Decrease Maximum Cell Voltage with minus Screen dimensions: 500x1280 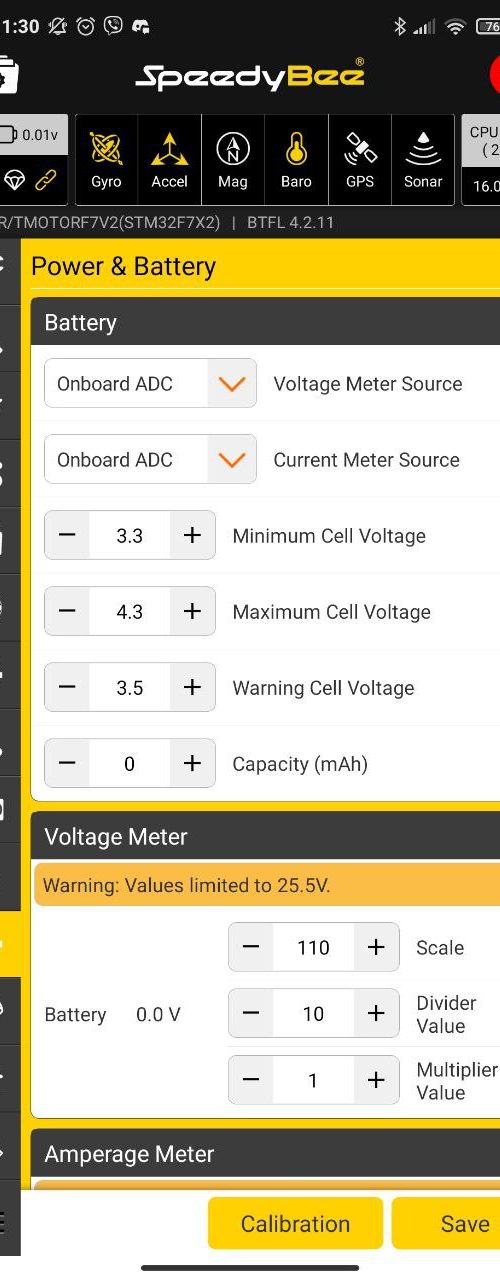coord(67,611)
